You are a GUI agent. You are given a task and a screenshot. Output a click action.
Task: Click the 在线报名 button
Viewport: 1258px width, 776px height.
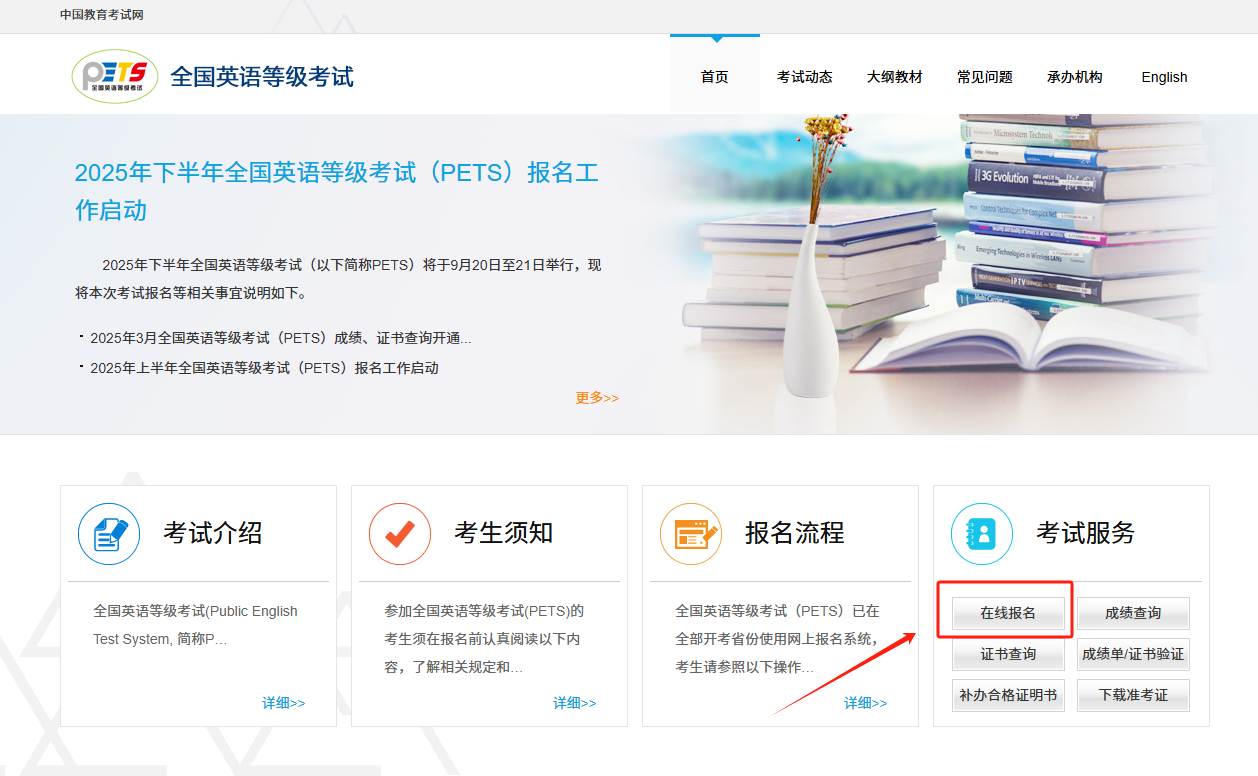pos(1008,613)
